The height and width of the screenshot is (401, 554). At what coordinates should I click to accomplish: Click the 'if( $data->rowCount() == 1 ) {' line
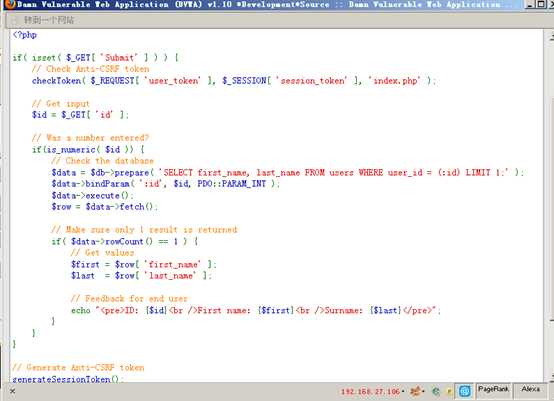click(x=125, y=241)
